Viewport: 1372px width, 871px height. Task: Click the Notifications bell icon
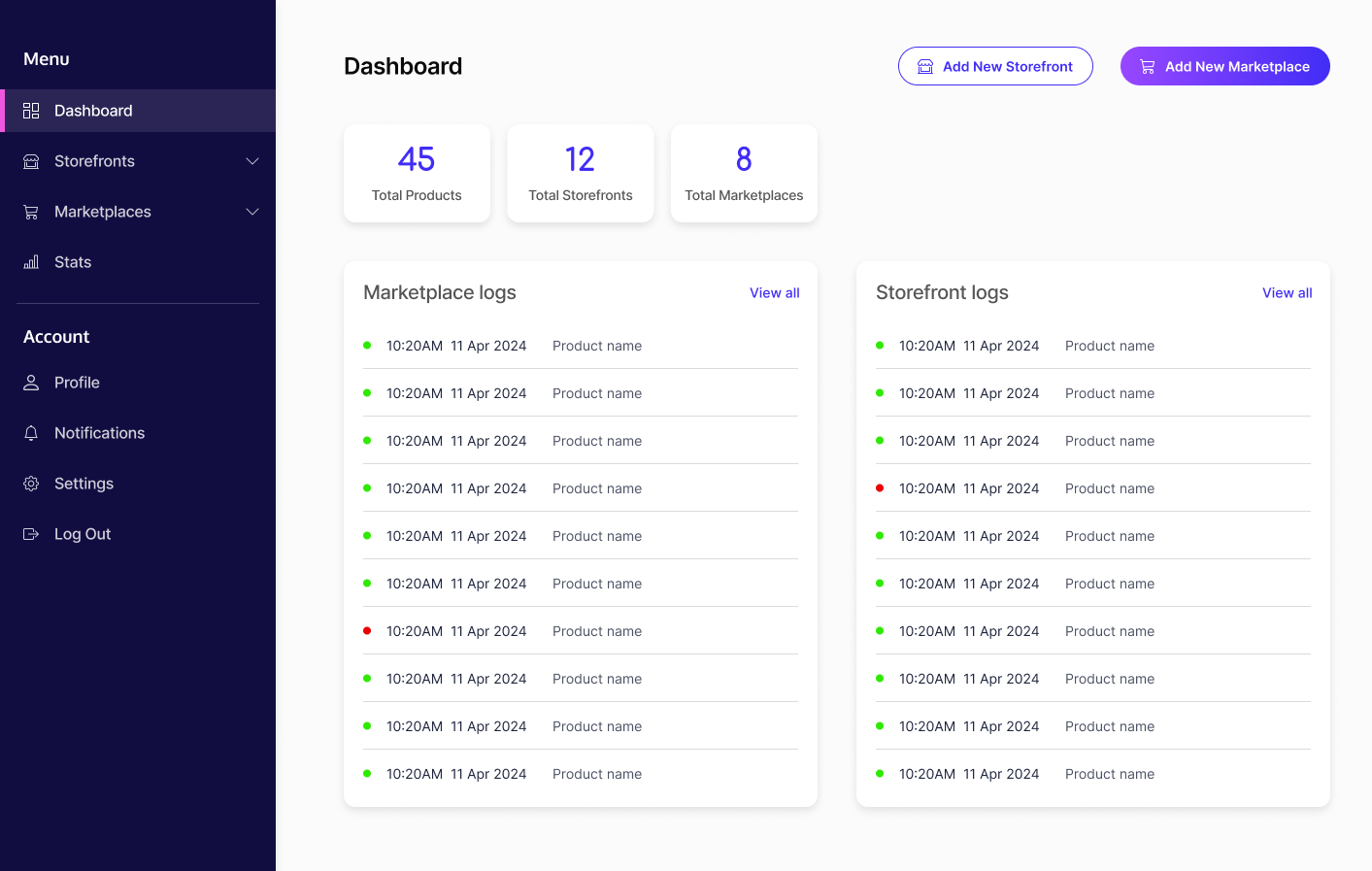(x=31, y=433)
